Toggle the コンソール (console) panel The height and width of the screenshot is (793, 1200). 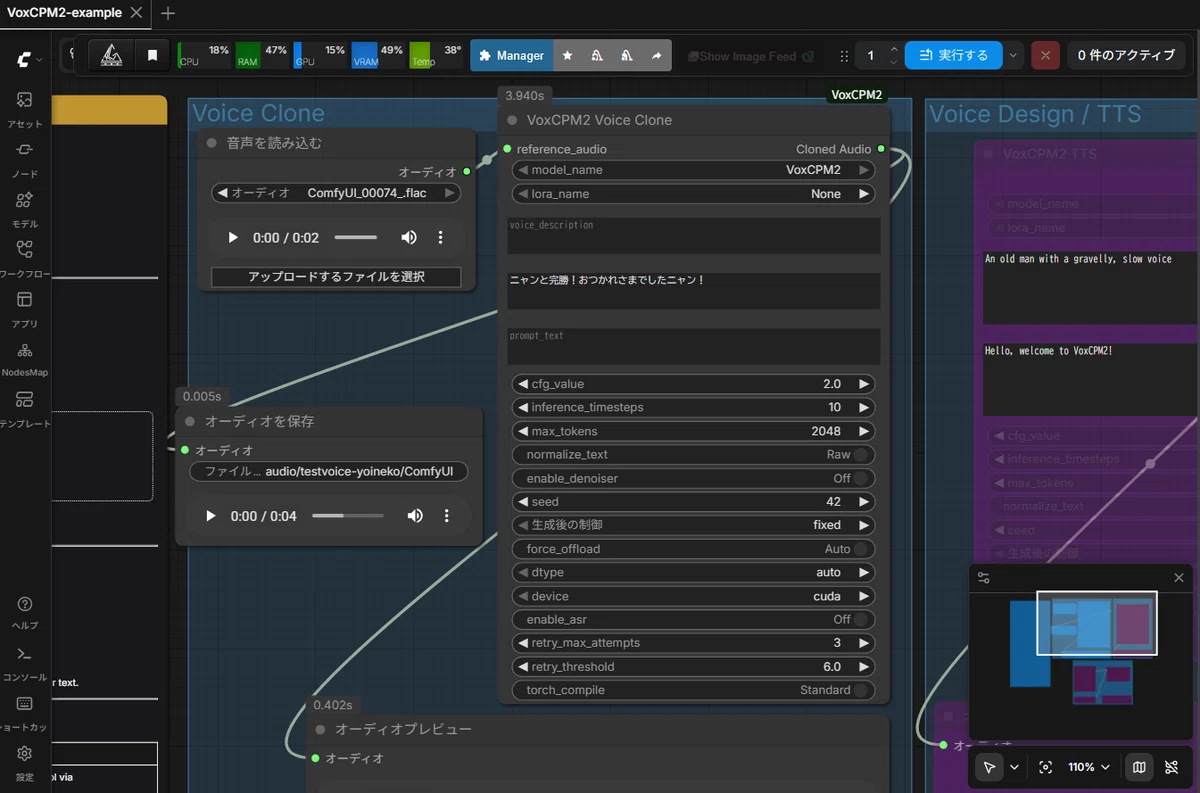[x=25, y=662]
